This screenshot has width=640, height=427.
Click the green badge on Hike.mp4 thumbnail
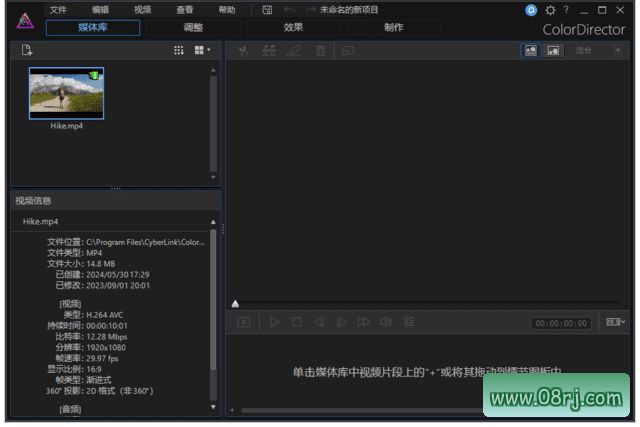[94, 75]
